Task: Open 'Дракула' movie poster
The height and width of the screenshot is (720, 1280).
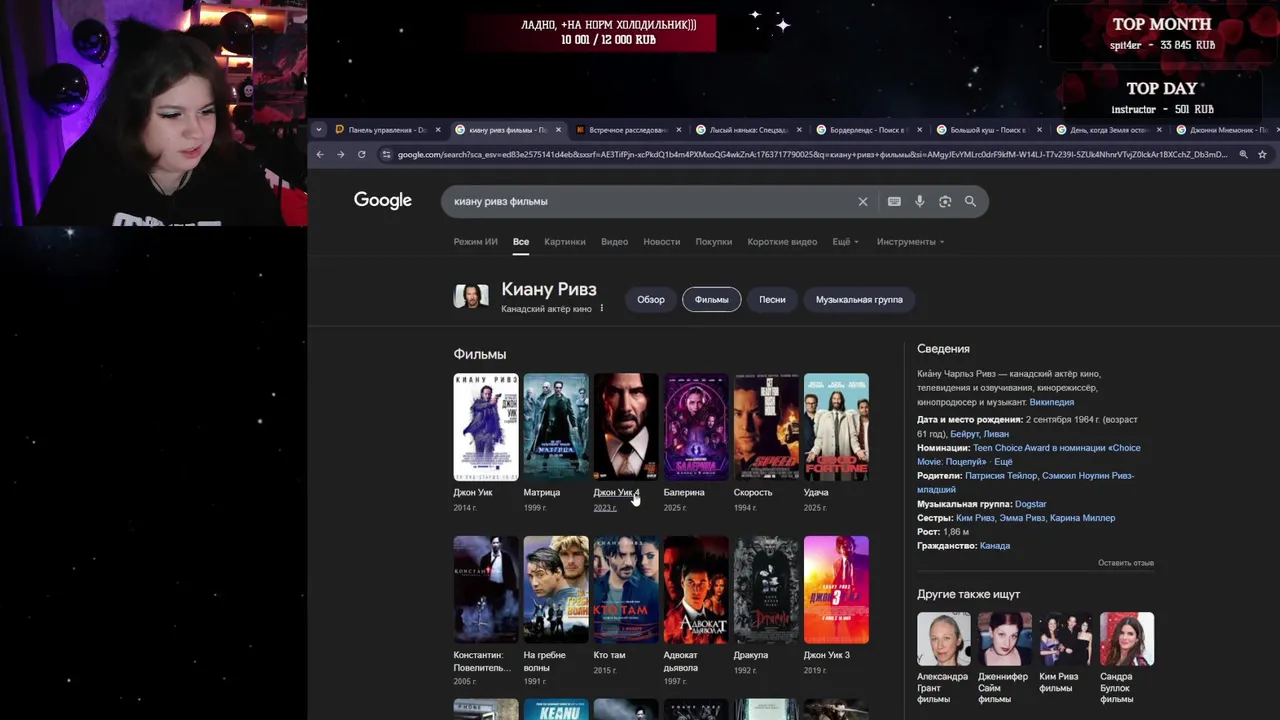Action: [766, 590]
